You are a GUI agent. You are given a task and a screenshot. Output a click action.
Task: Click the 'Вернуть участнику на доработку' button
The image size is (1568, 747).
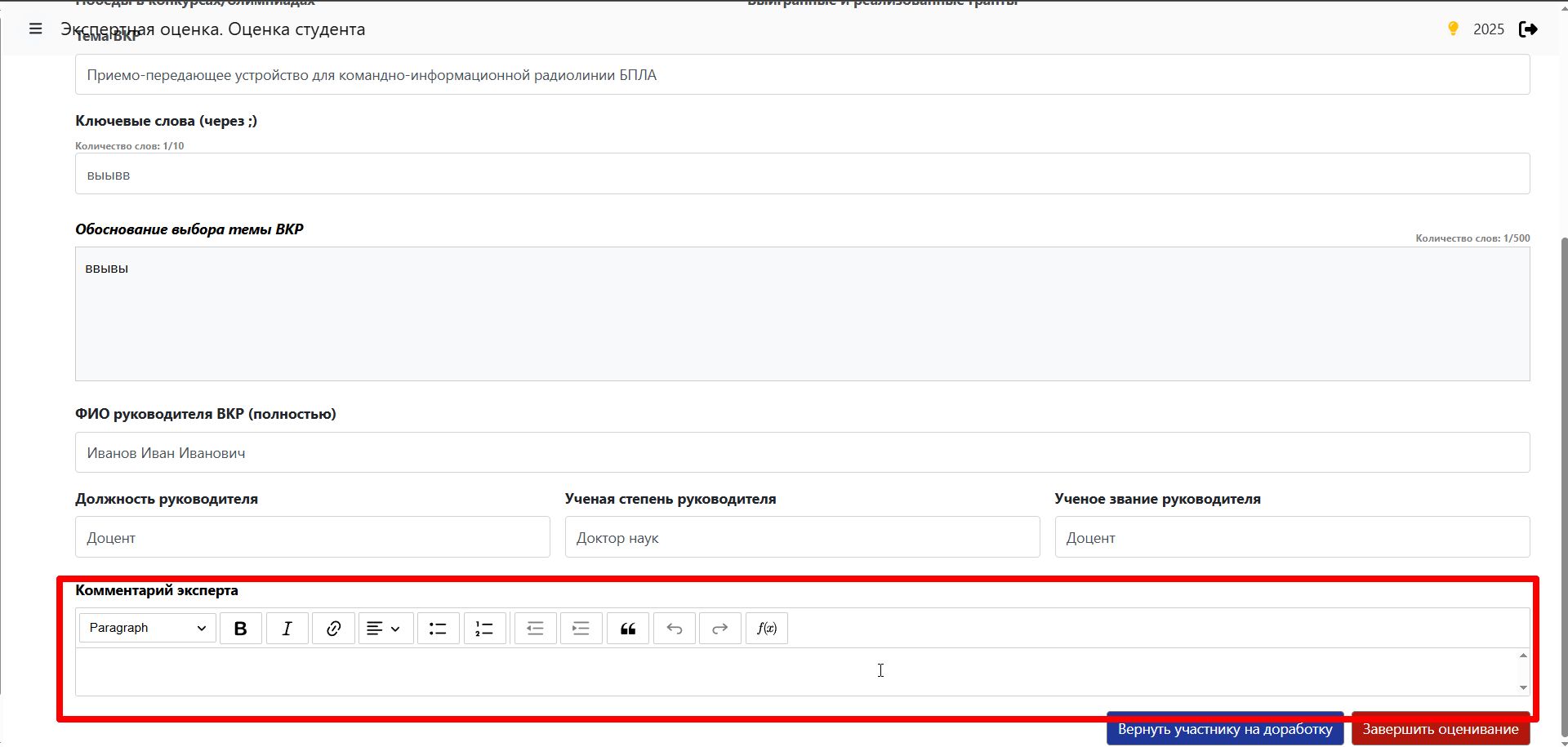click(x=1225, y=729)
